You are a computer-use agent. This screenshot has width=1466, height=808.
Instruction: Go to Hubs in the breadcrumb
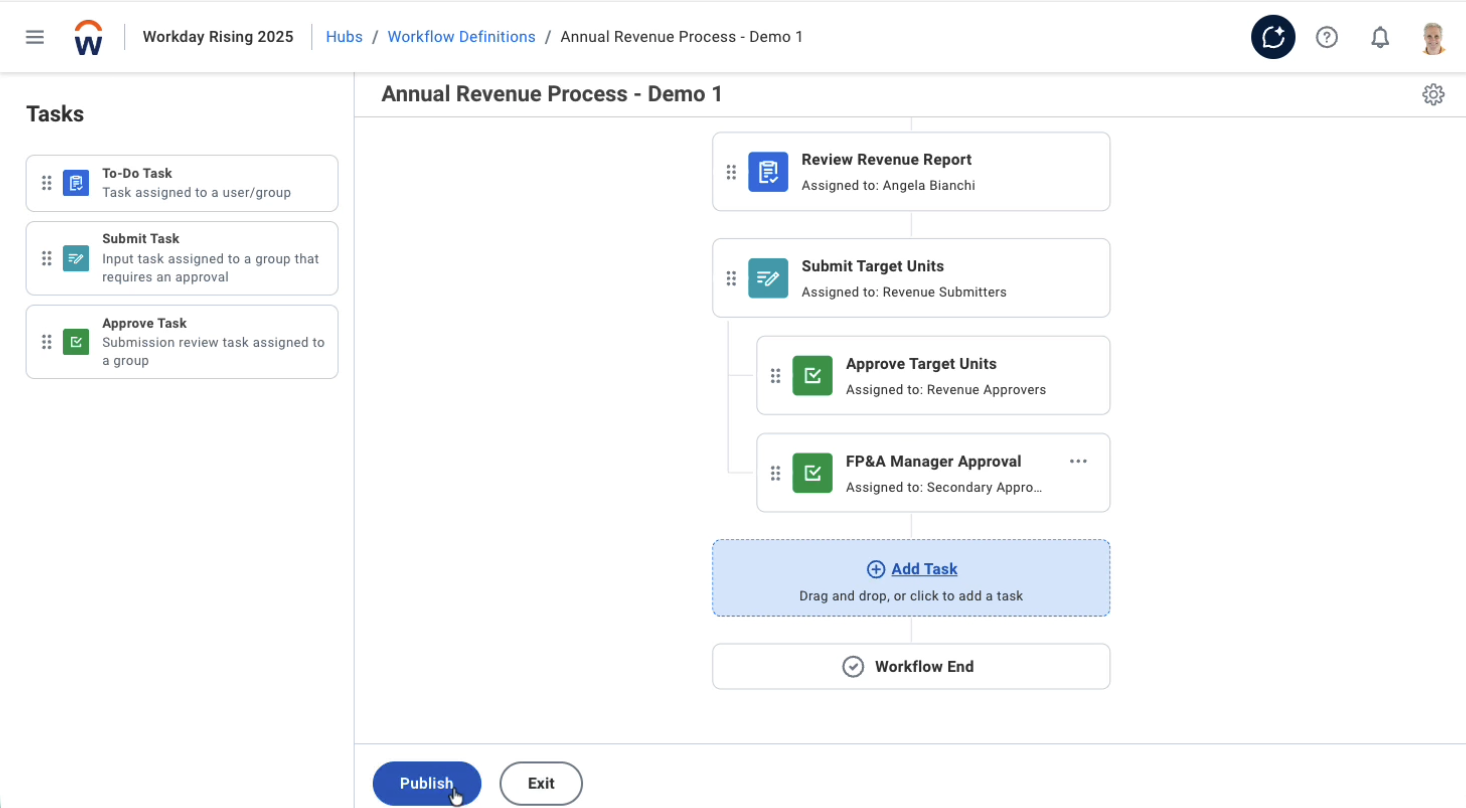click(344, 37)
